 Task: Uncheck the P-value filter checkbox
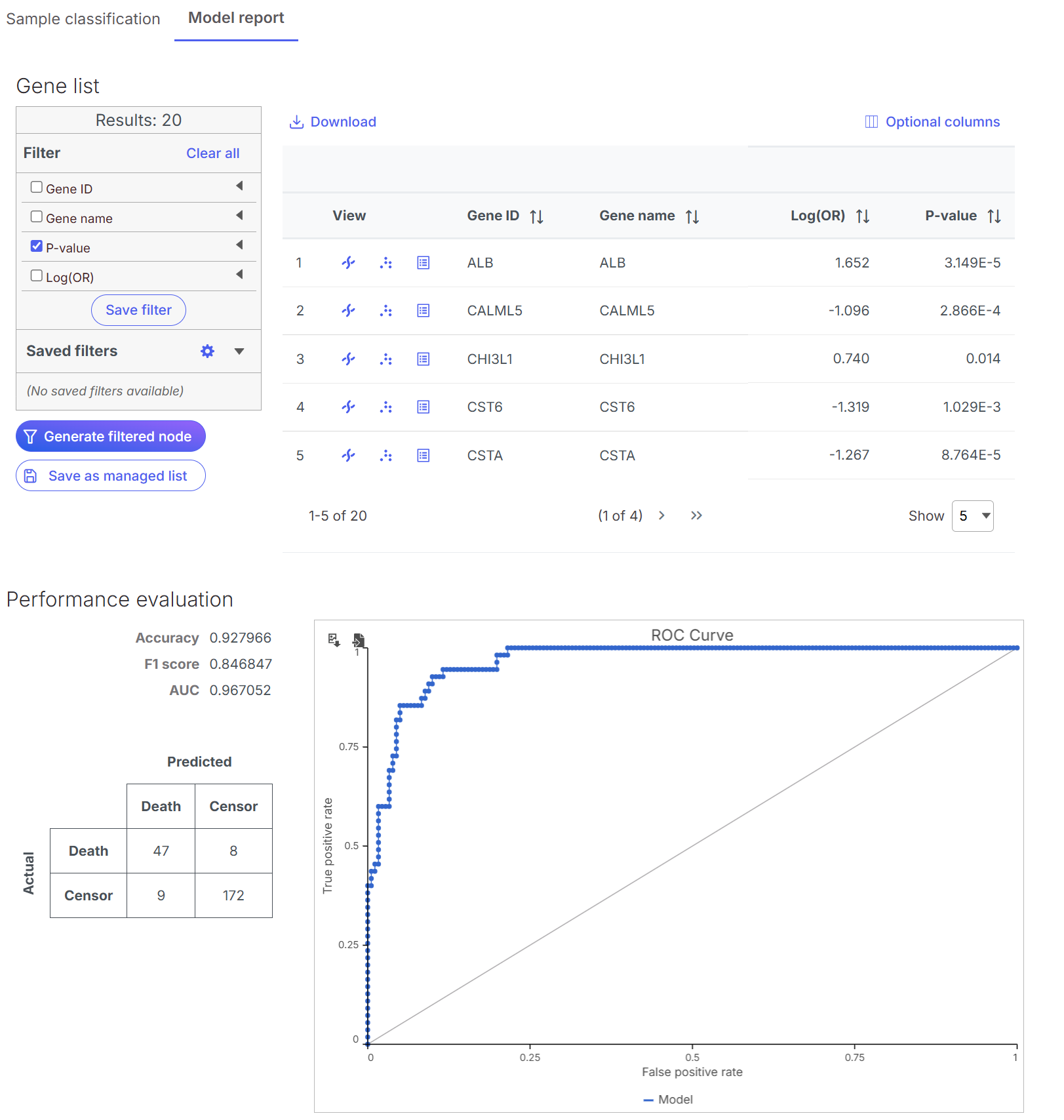point(37,247)
